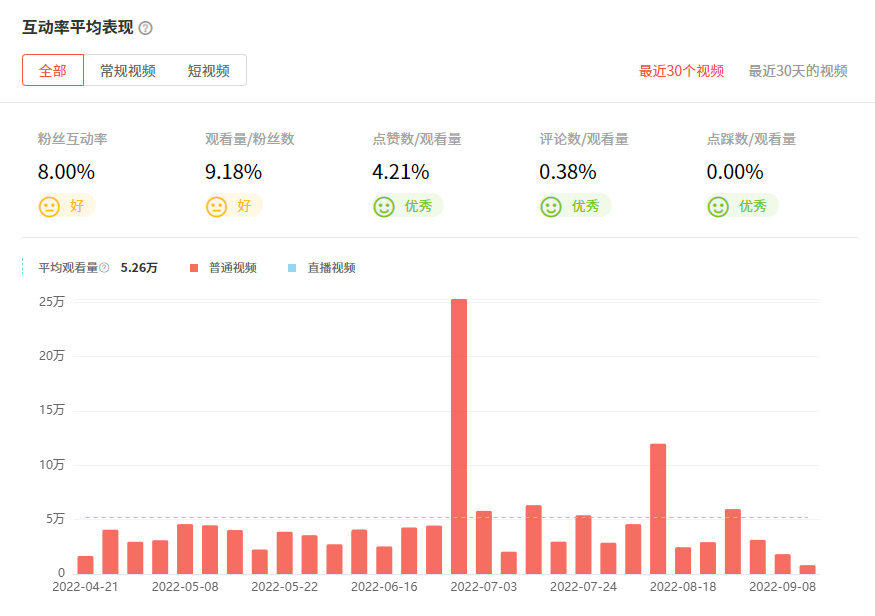Switch to the 短视频 tab

(x=208, y=71)
